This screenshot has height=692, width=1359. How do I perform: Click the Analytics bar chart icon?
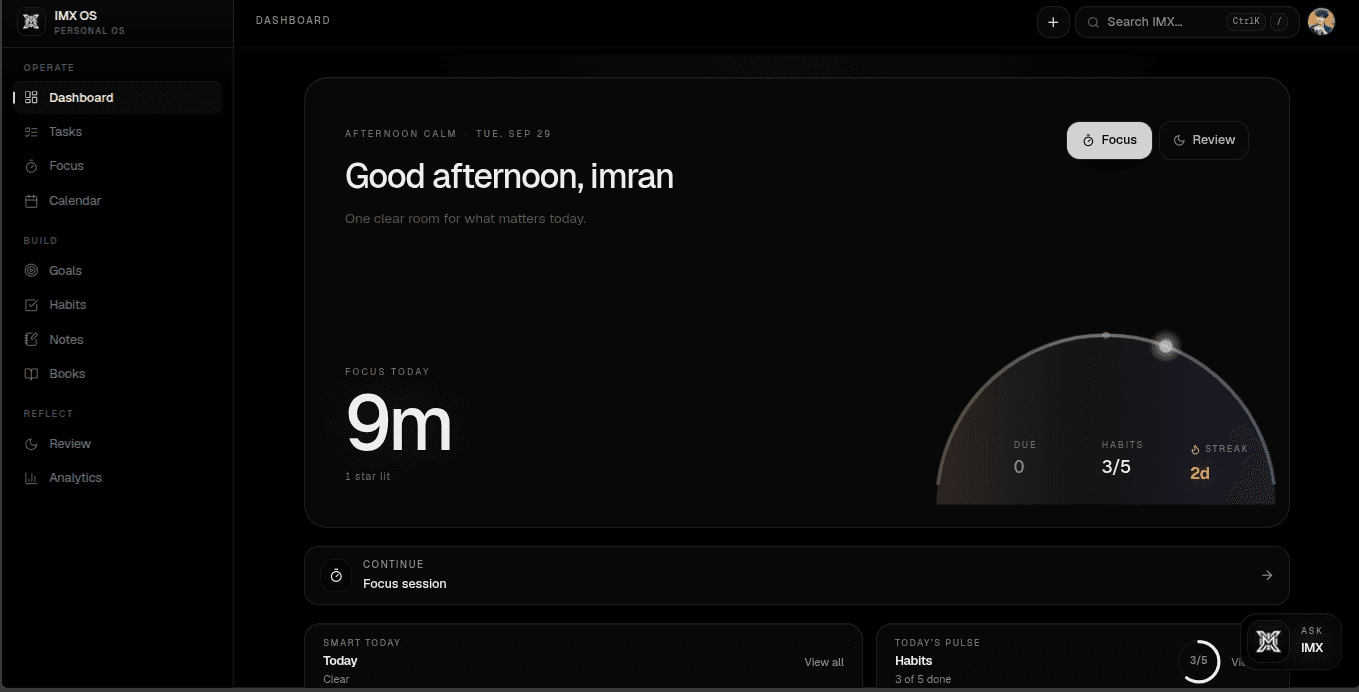coord(31,478)
